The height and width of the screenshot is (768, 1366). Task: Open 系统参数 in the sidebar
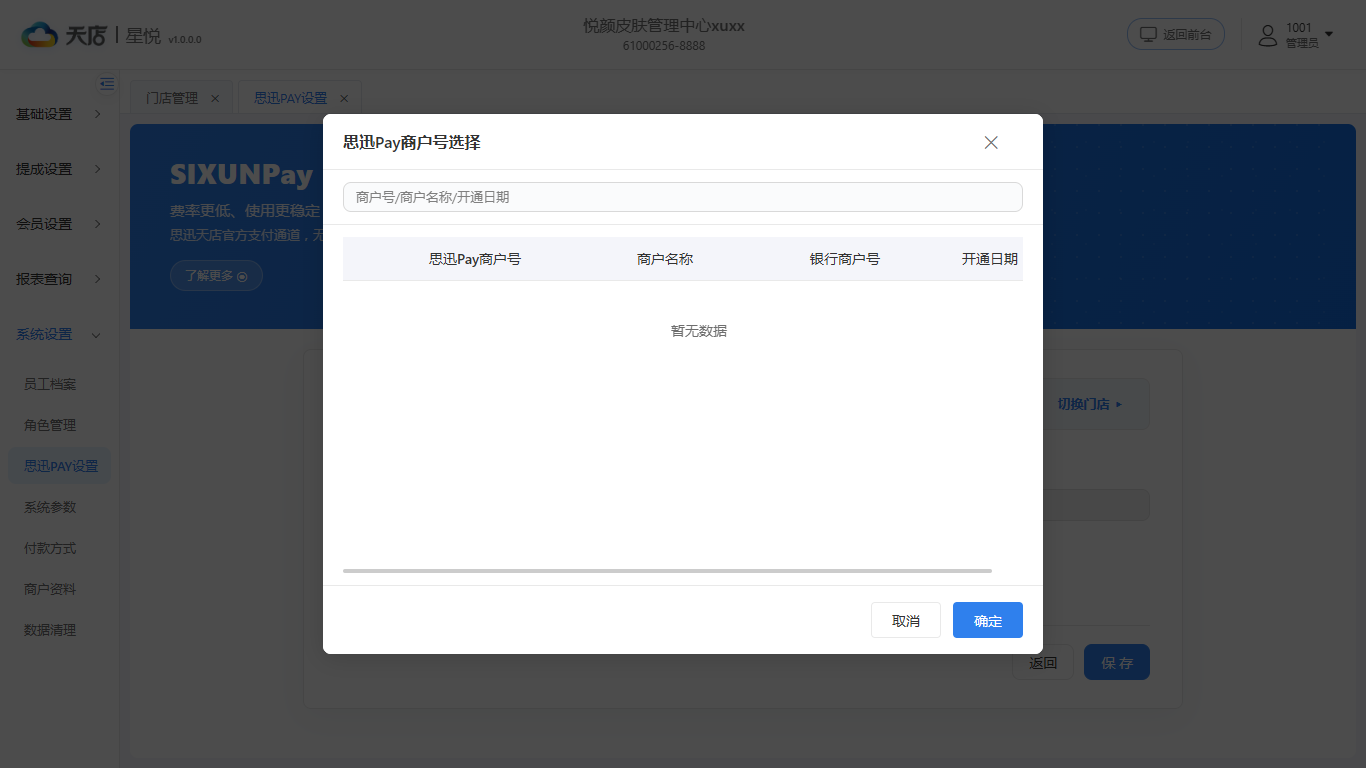tap(50, 507)
